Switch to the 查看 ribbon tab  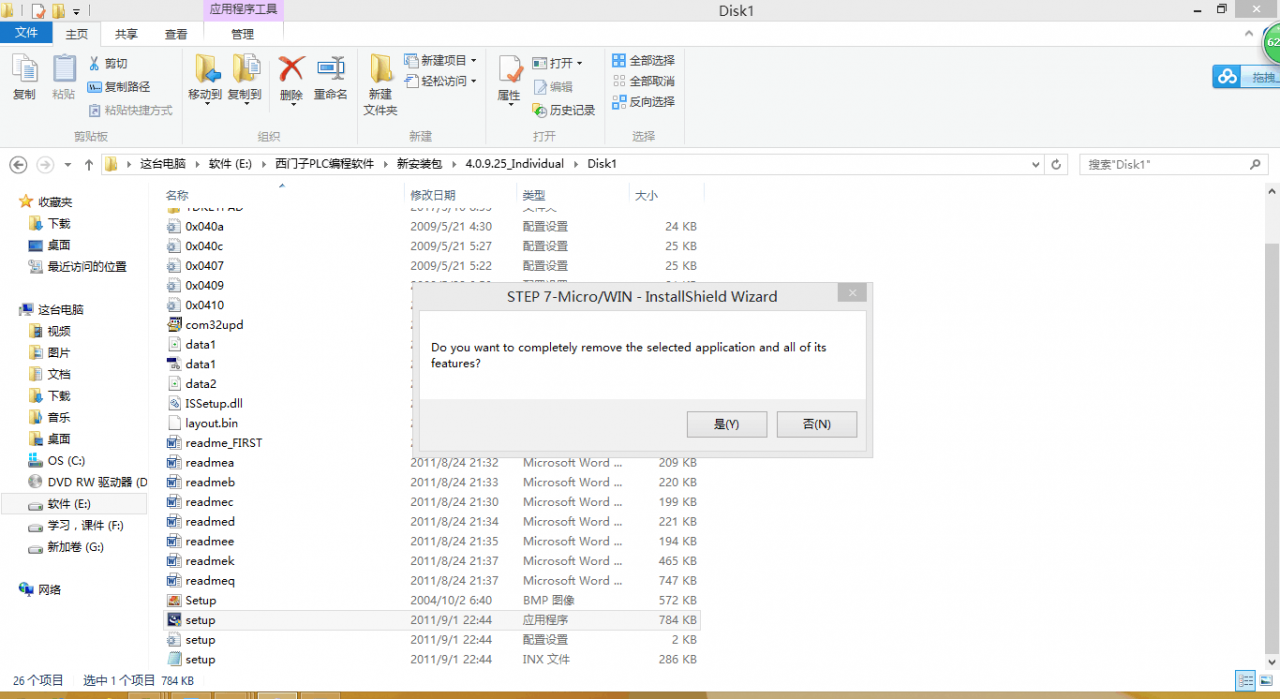pyautogui.click(x=176, y=34)
